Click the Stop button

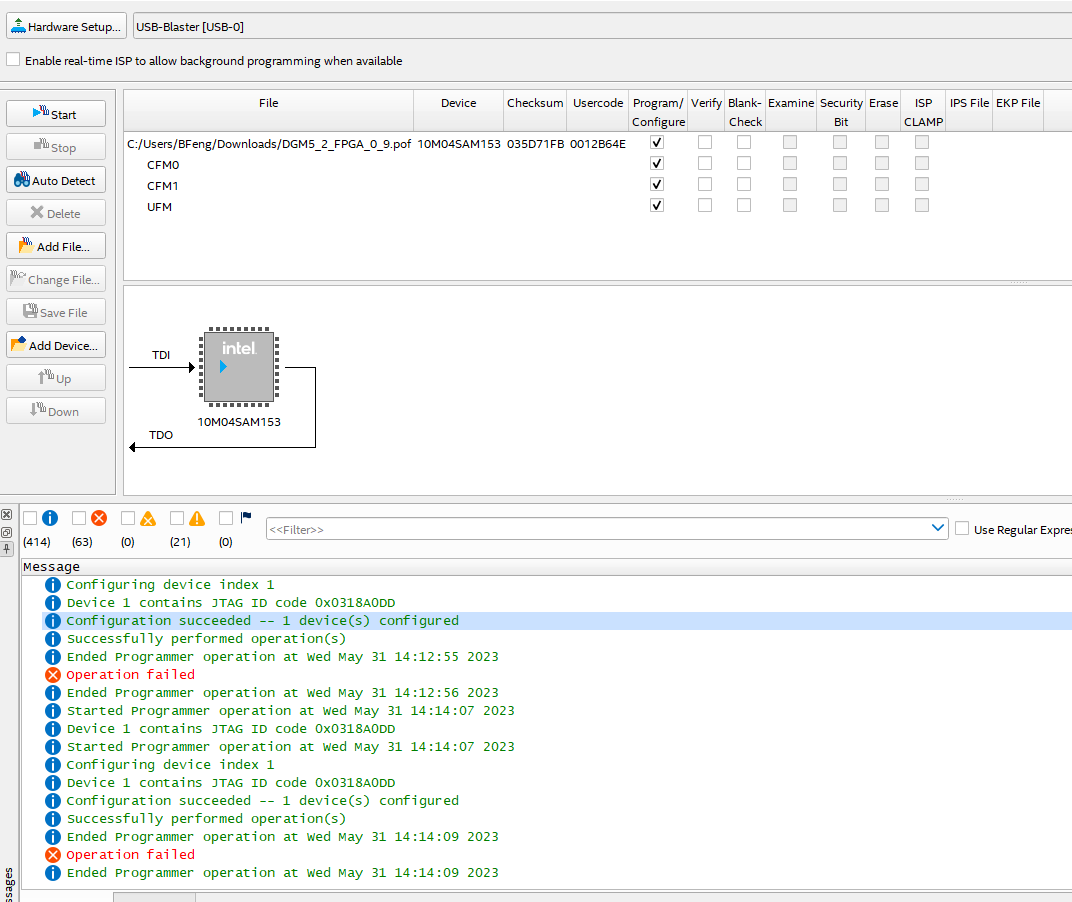coord(56,147)
